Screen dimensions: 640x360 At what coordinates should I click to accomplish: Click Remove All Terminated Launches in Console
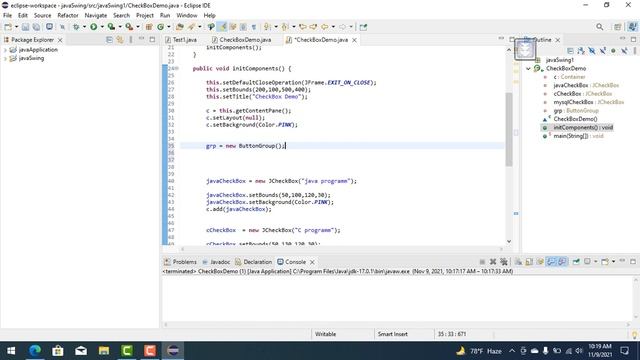click(x=504, y=262)
